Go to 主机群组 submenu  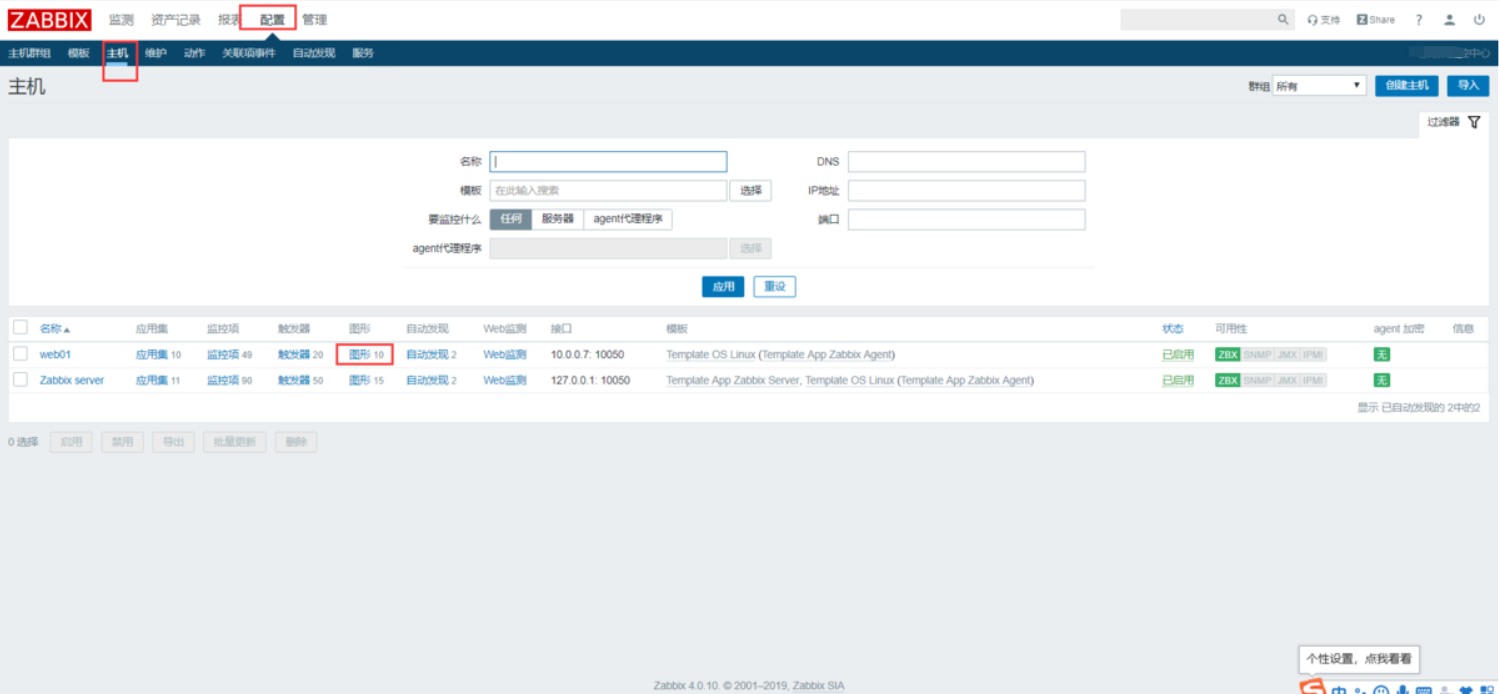click(x=29, y=53)
